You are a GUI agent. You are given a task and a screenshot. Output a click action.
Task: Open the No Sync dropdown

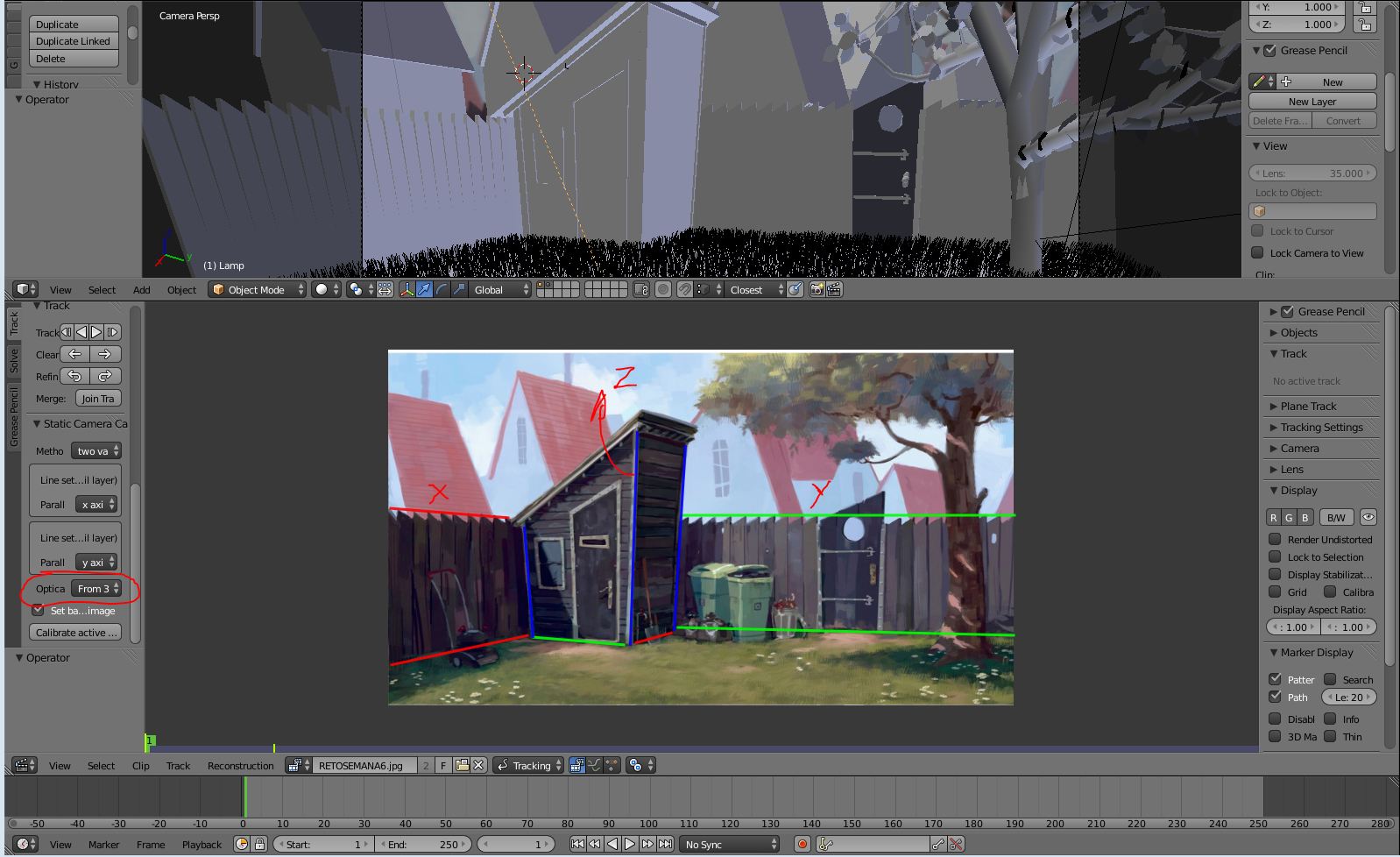(730, 844)
